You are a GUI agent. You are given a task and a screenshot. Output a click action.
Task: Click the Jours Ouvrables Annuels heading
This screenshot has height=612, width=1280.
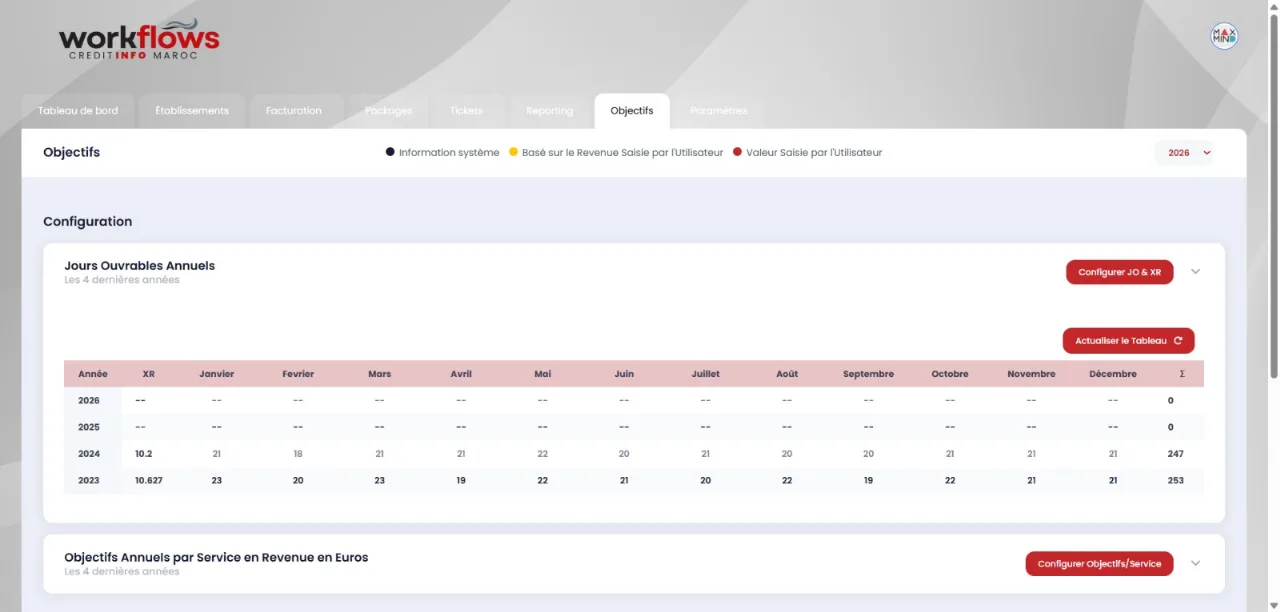140,266
